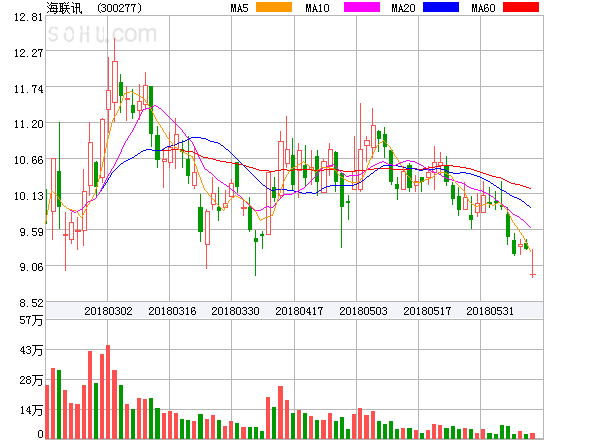Select the stock name 海联讯 title
This screenshot has height=440, width=600.
coord(64,8)
